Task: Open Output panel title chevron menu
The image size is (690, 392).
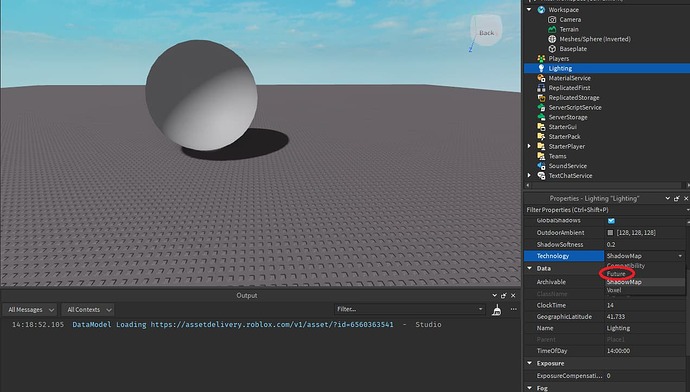Action: (x=495, y=296)
